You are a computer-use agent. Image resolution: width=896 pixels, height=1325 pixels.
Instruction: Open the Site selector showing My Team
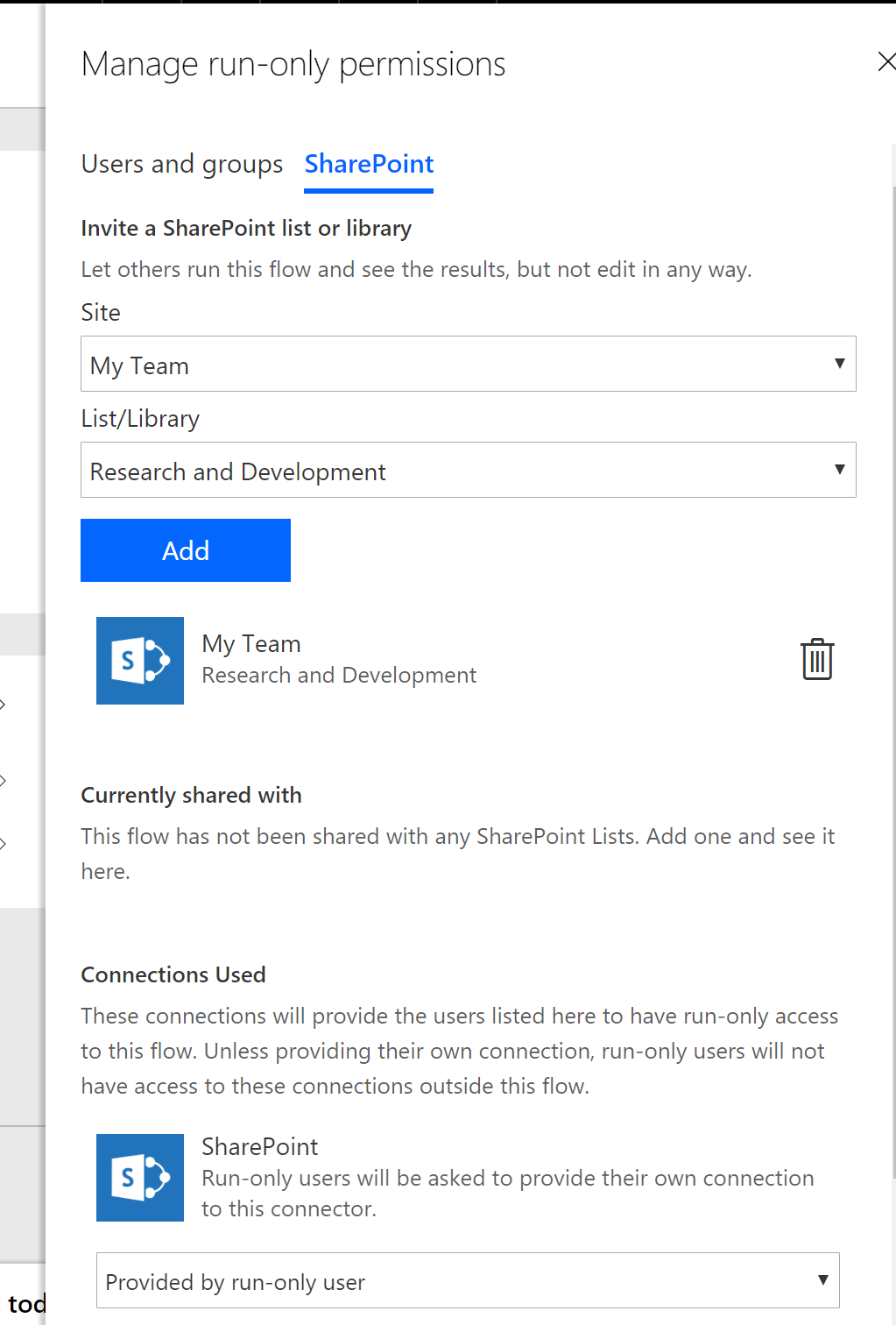click(469, 364)
